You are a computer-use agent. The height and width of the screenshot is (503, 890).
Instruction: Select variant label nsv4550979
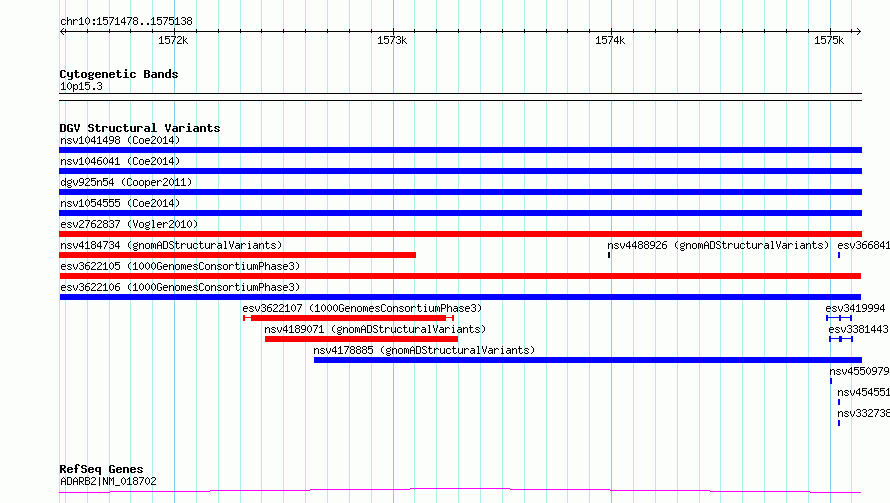(859, 371)
